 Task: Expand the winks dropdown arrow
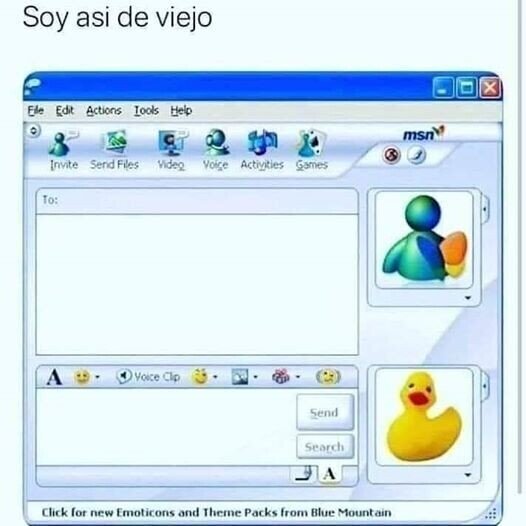[215, 377]
